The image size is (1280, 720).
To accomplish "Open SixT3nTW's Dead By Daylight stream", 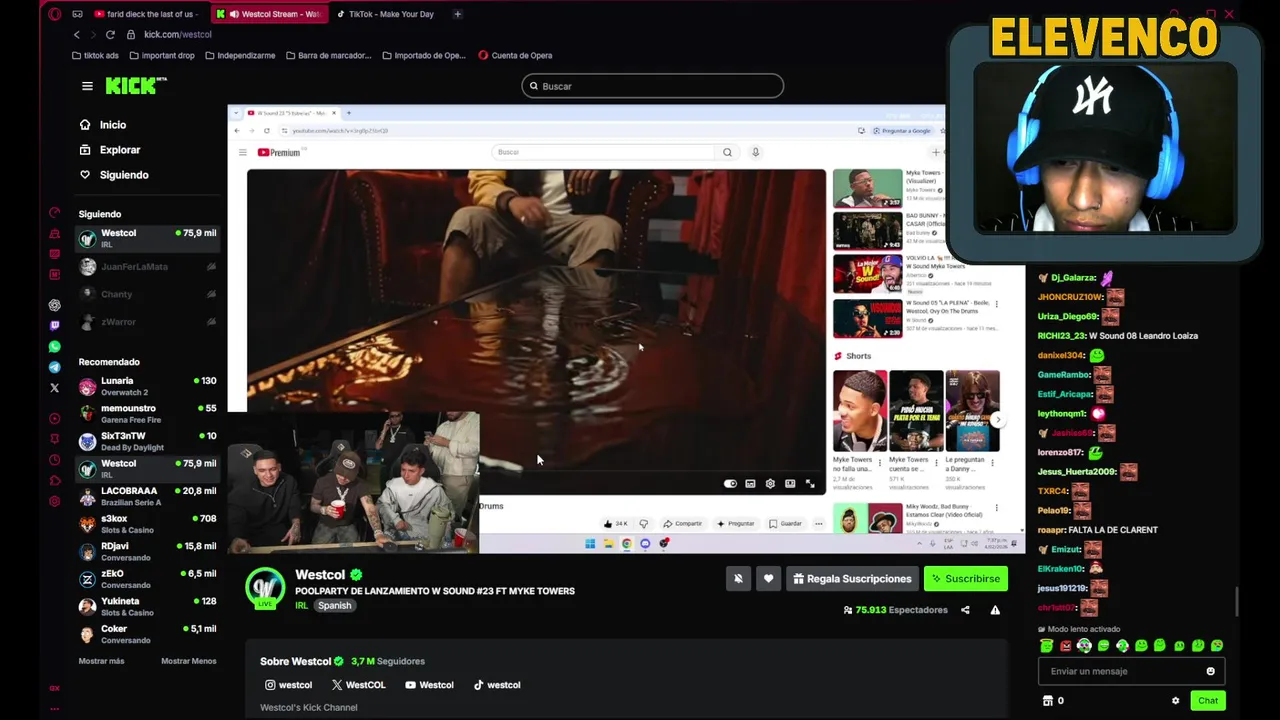I will coord(148,441).
